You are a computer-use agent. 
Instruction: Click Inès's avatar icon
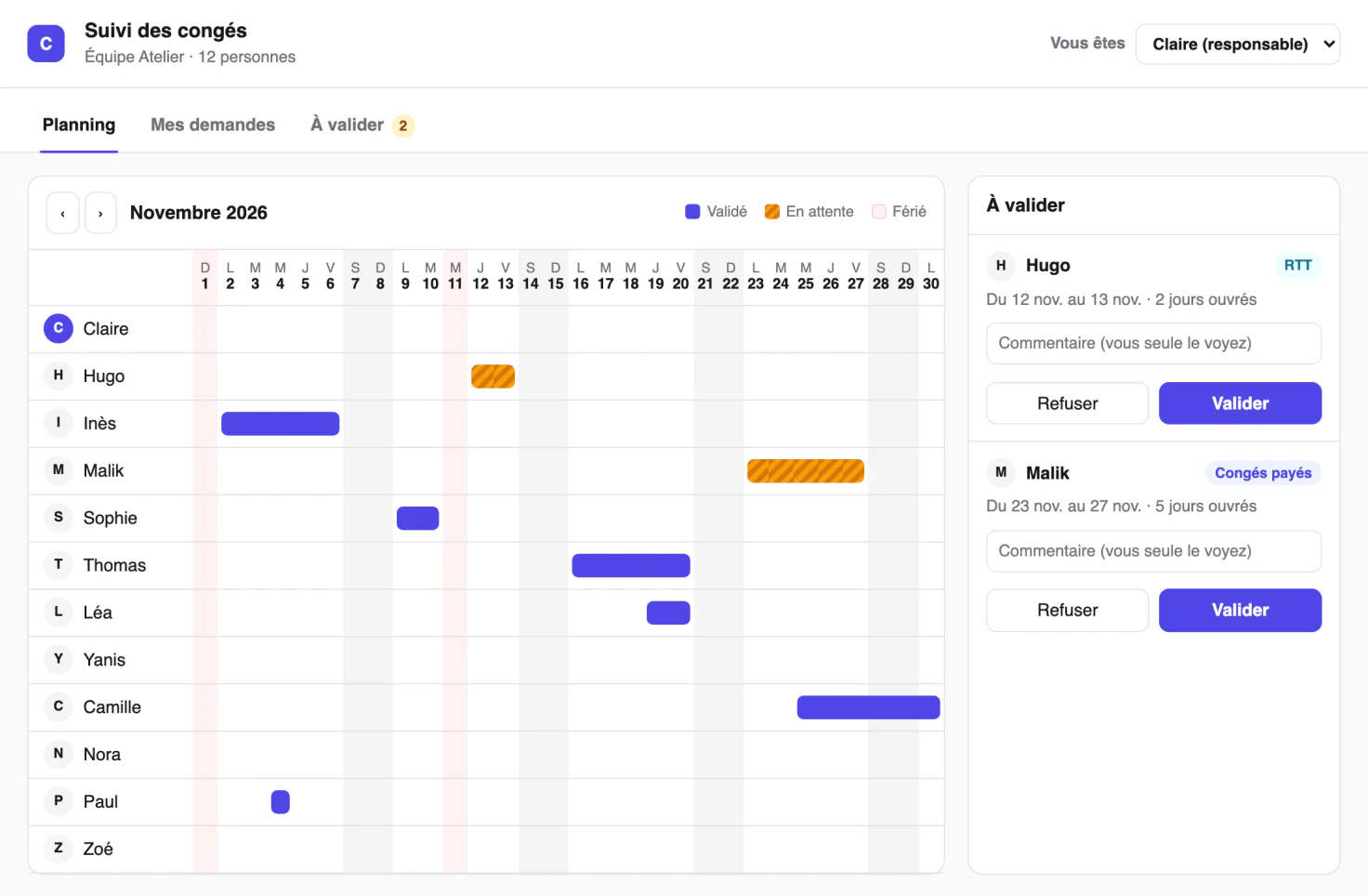tap(59, 423)
